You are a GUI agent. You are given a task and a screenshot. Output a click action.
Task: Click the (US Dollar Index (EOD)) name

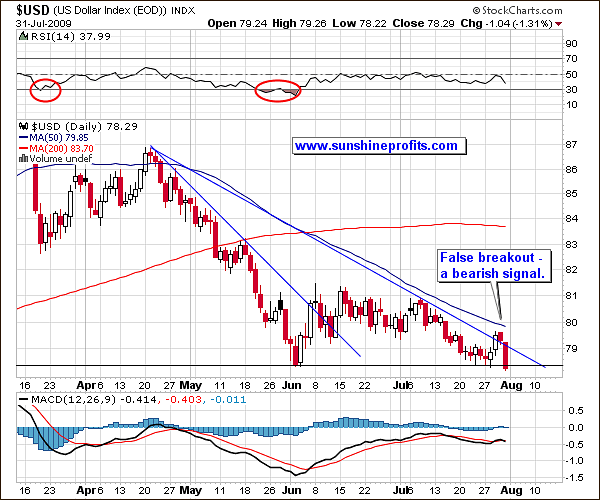[x=110, y=10]
